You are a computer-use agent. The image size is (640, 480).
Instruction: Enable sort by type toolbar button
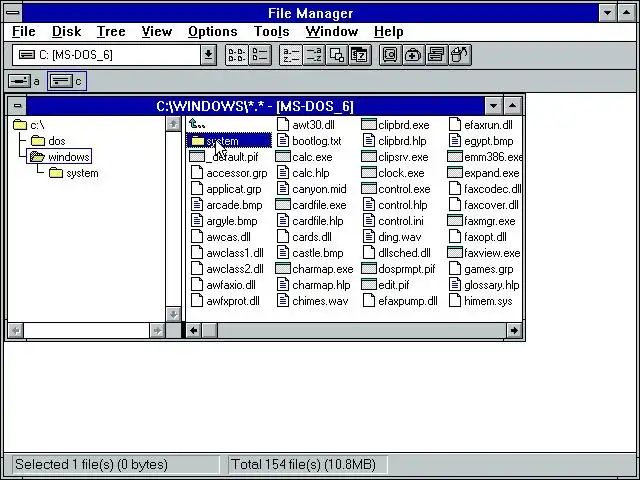point(313,55)
